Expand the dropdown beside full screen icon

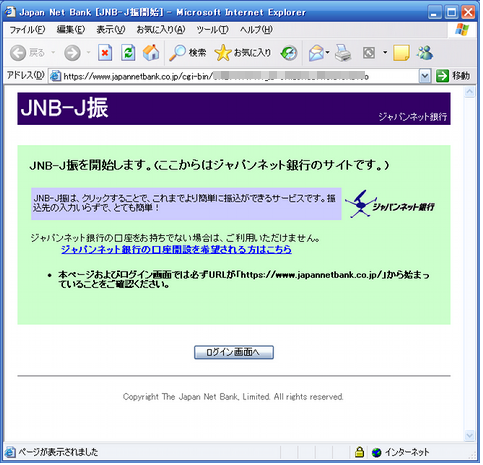[385, 53]
